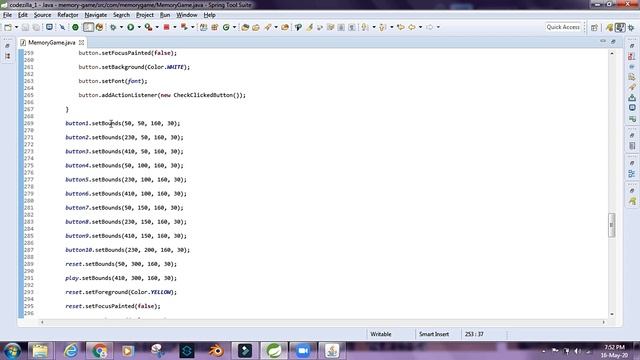Expand the dropdown beside the red Stop icon
This screenshot has width=640, height=360.
175,27
